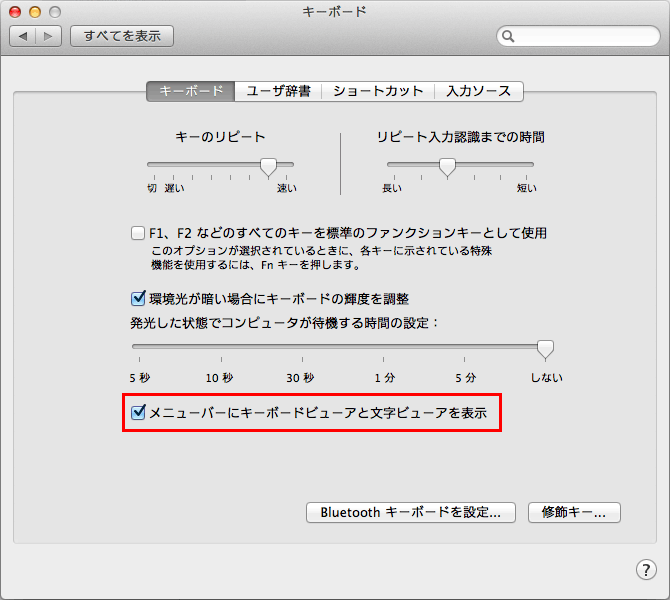
Task: Click the 30 秒 timeout label
Action: click(x=300, y=378)
